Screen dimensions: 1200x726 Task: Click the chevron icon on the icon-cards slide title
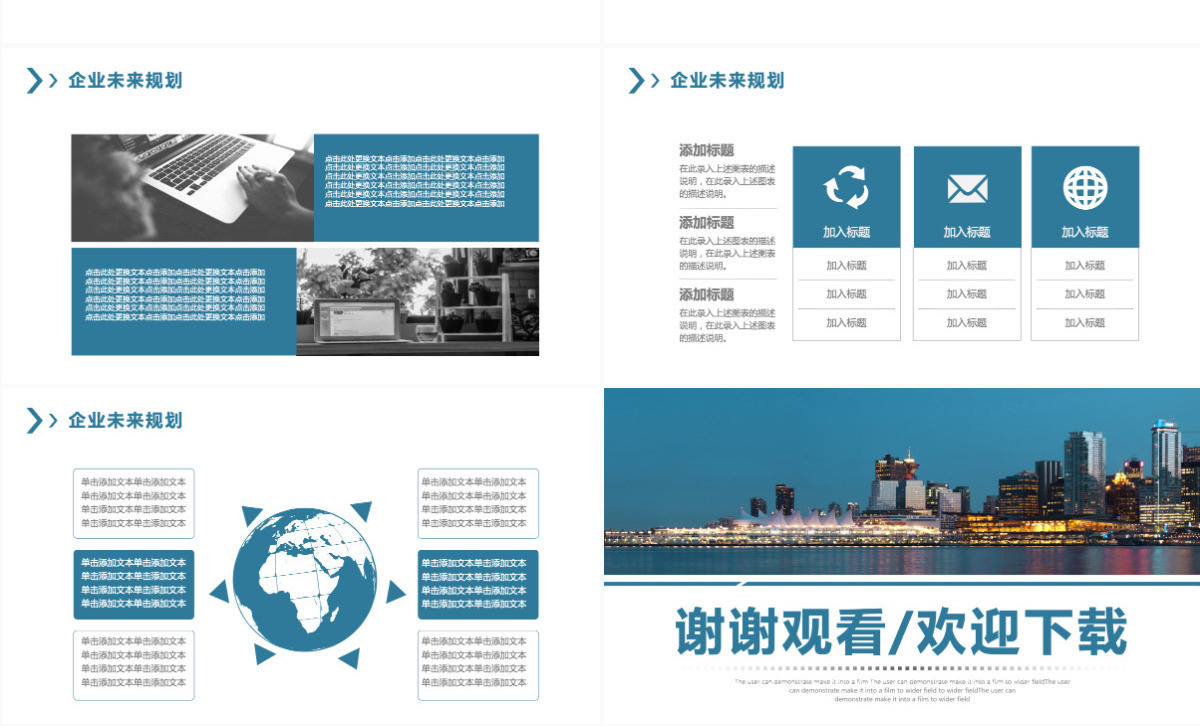[643, 81]
